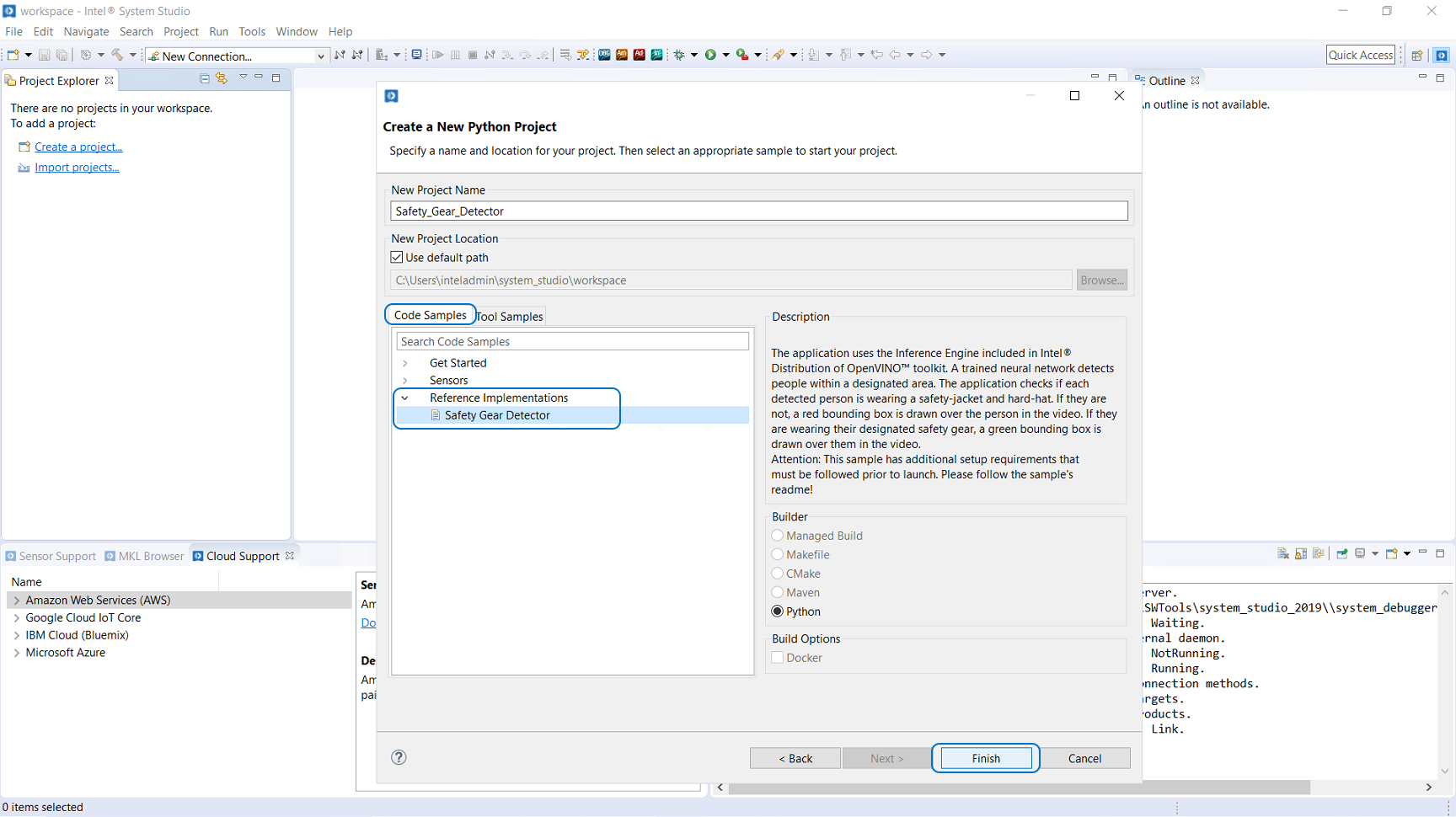Switch to the Code Samples tab
This screenshot has height=817, width=1456.
(x=430, y=315)
